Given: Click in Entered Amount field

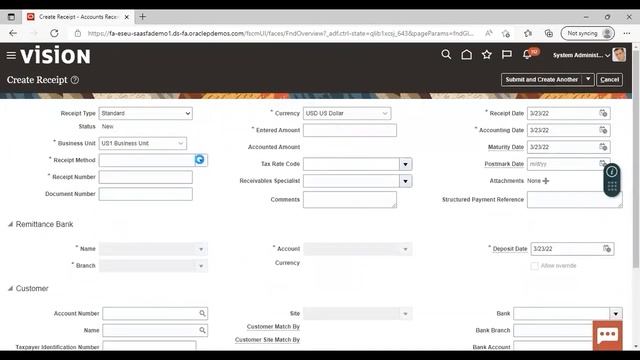Looking at the screenshot, I should (350, 130).
